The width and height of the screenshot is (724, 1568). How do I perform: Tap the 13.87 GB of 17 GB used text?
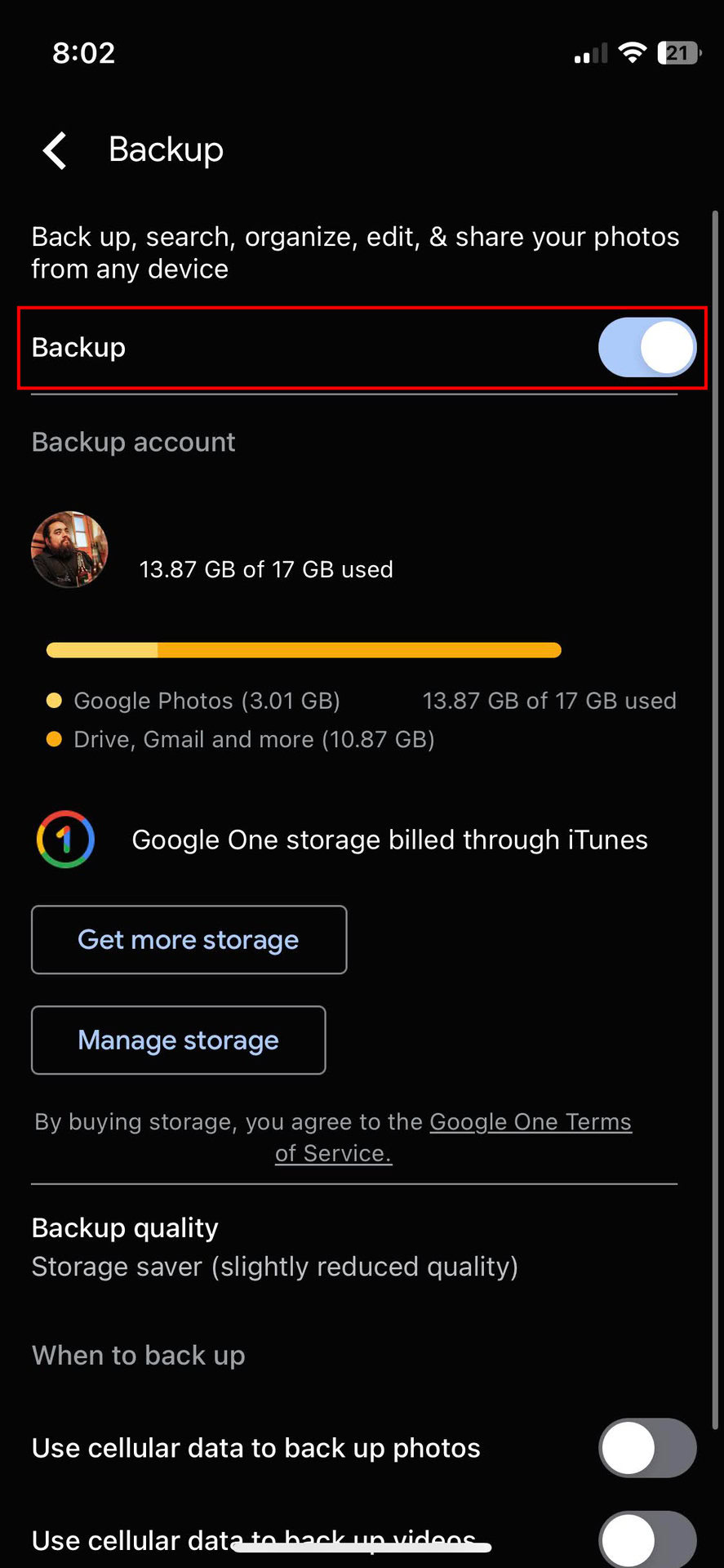(x=266, y=569)
